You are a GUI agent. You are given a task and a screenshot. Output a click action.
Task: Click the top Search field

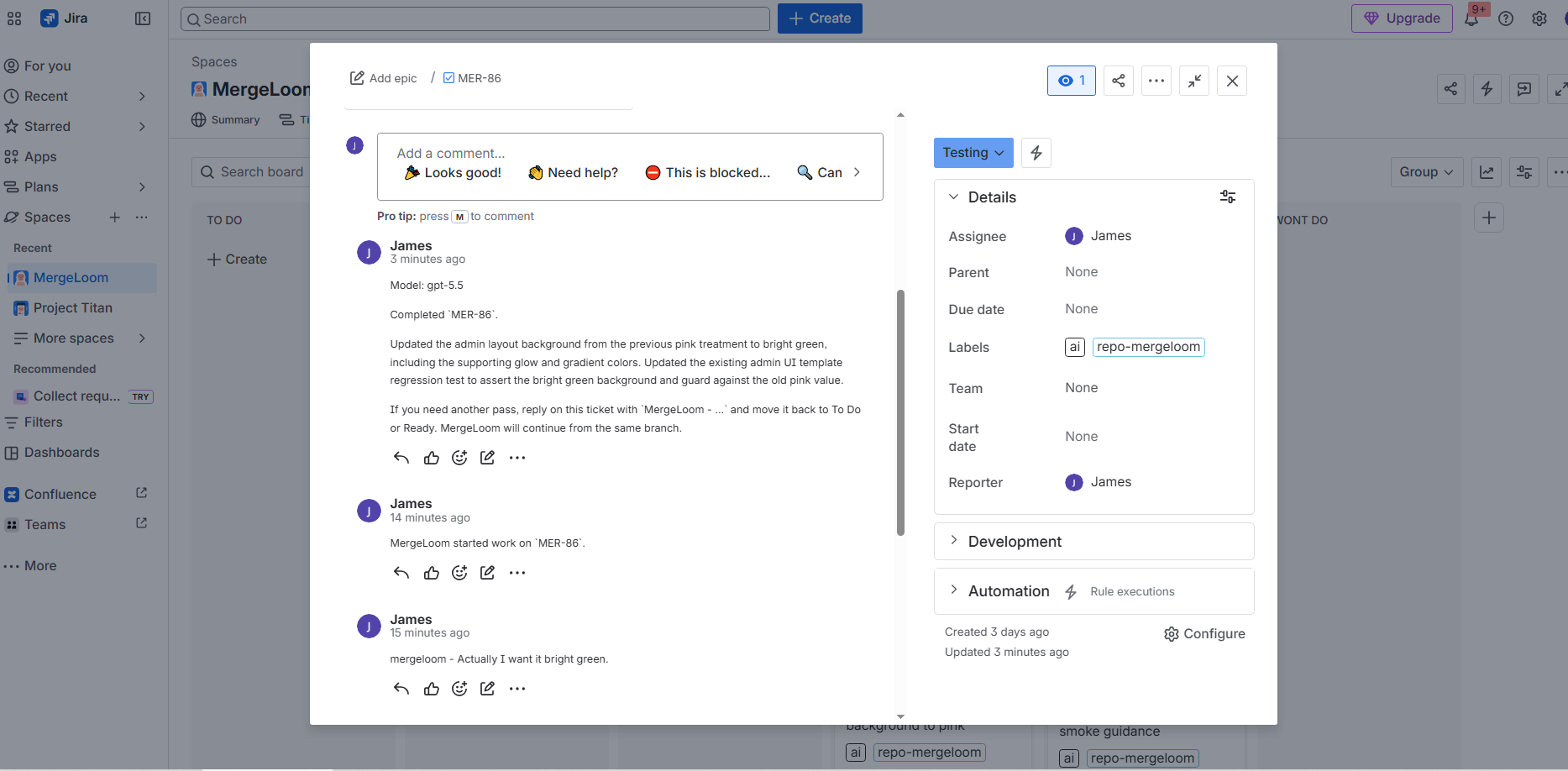[475, 19]
